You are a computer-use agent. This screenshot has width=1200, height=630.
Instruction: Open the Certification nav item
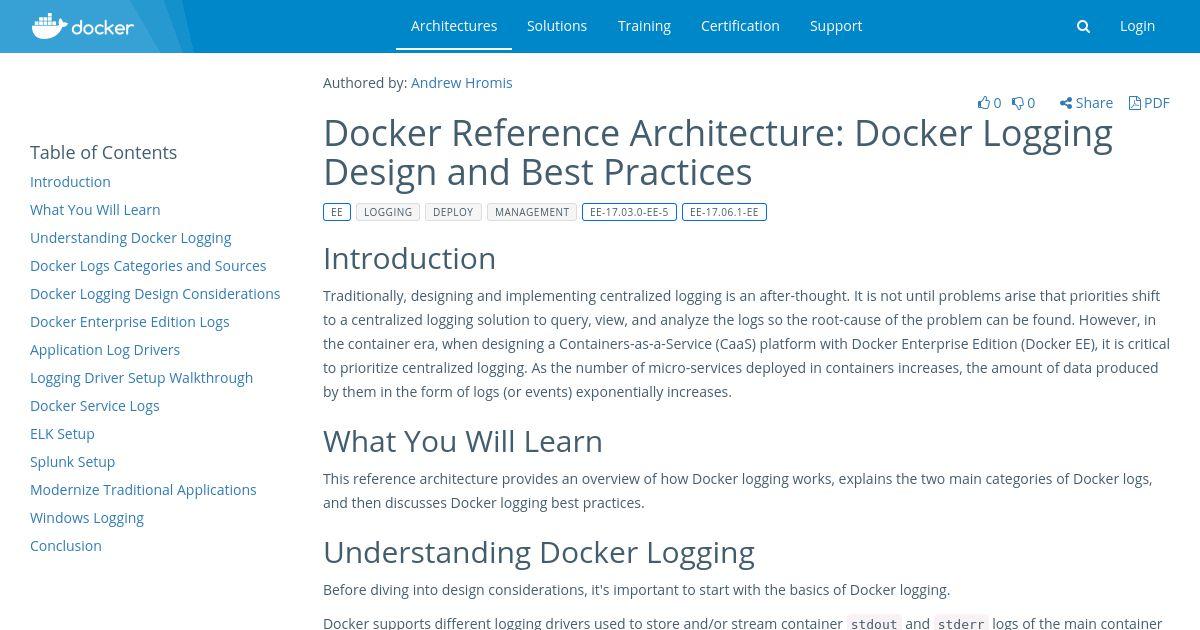[740, 26]
